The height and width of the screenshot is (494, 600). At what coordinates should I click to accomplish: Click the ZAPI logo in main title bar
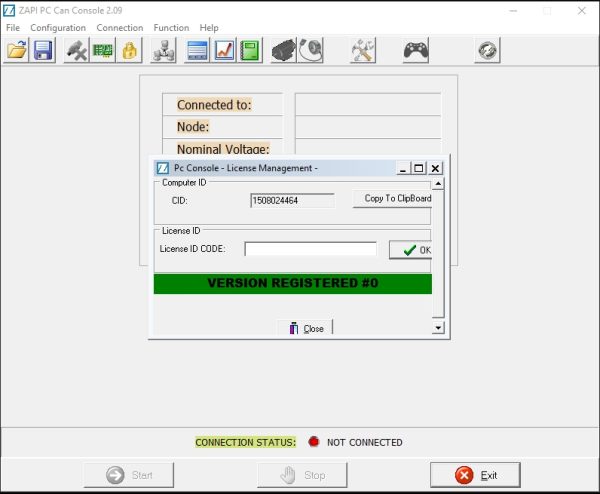tap(9, 10)
